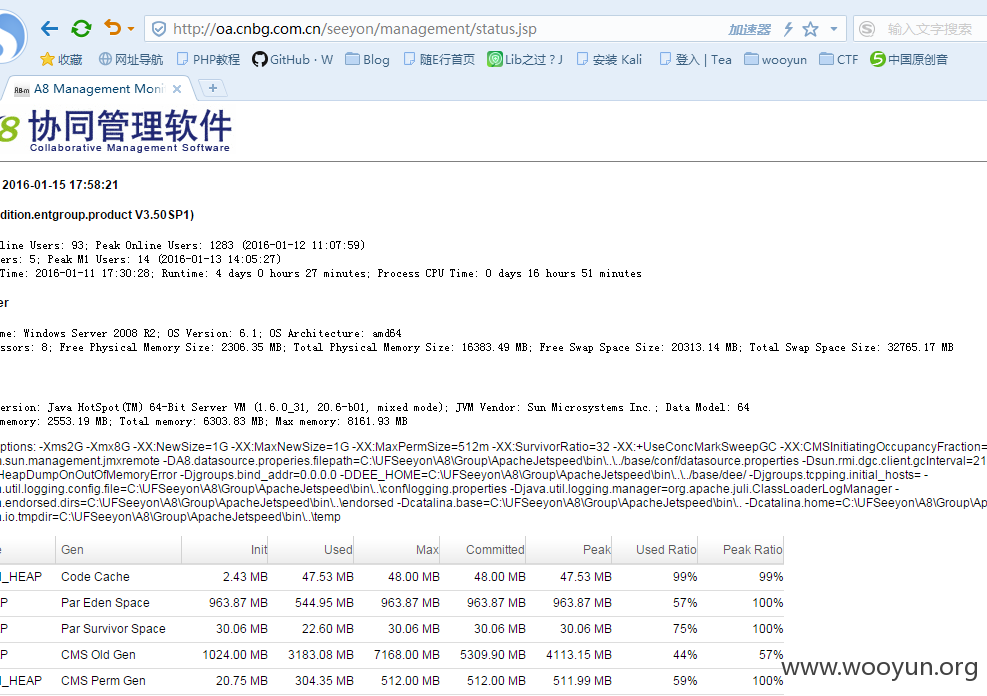Bookmark this page with the star icon
This screenshot has width=987, height=696.
point(811,29)
